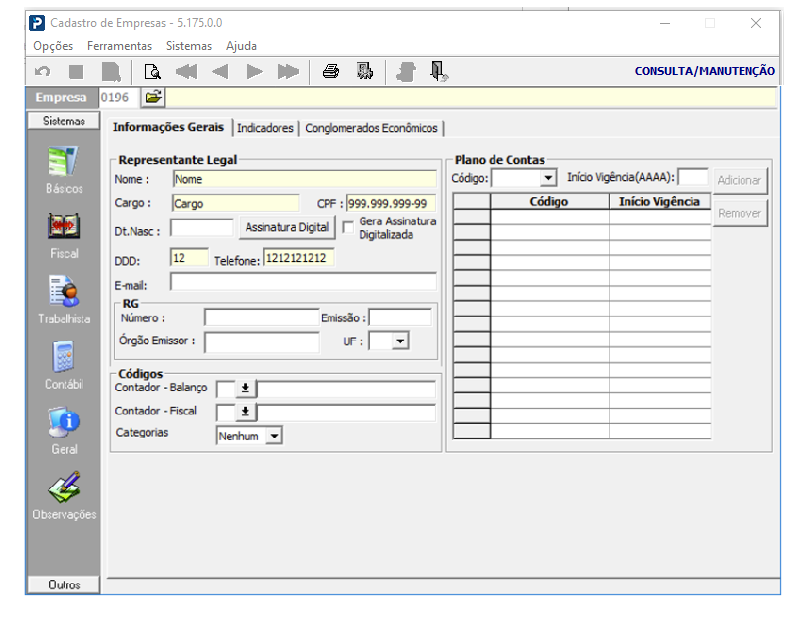Click the exit door toolbar icon

(x=438, y=71)
